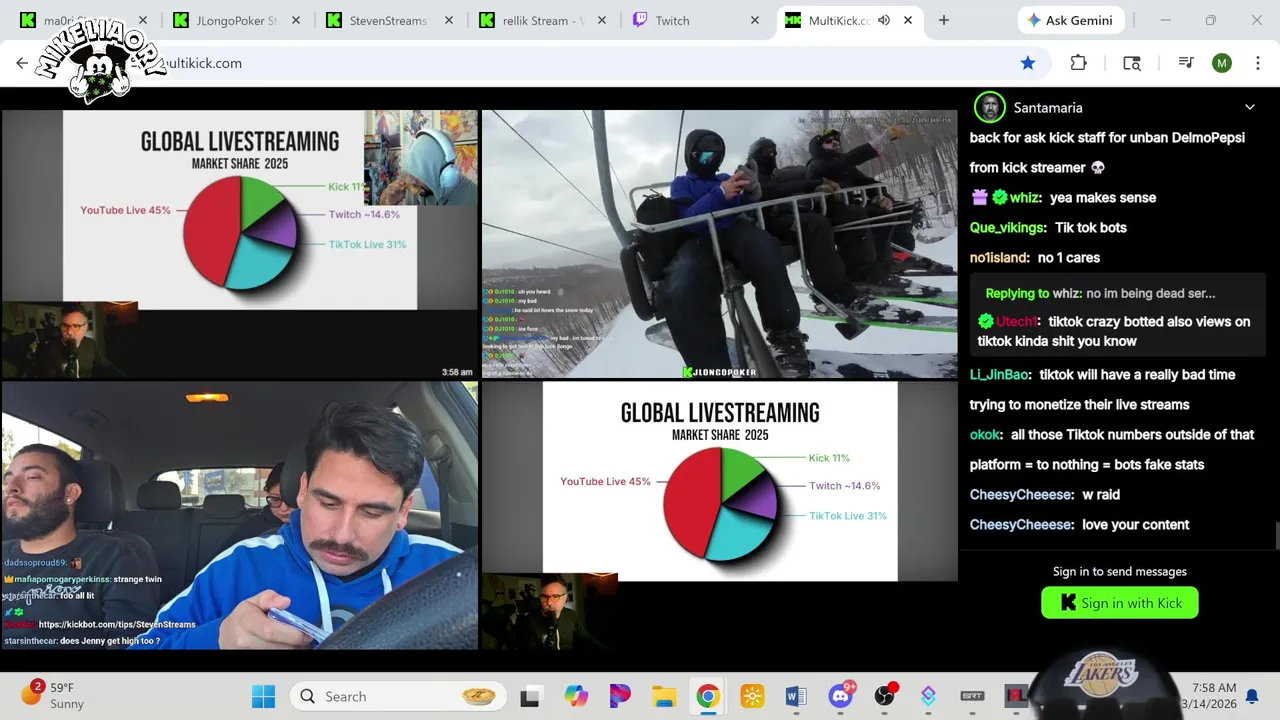Open the weather widget showing 59°F Sunny
This screenshot has height=720, width=1280.
52,696
